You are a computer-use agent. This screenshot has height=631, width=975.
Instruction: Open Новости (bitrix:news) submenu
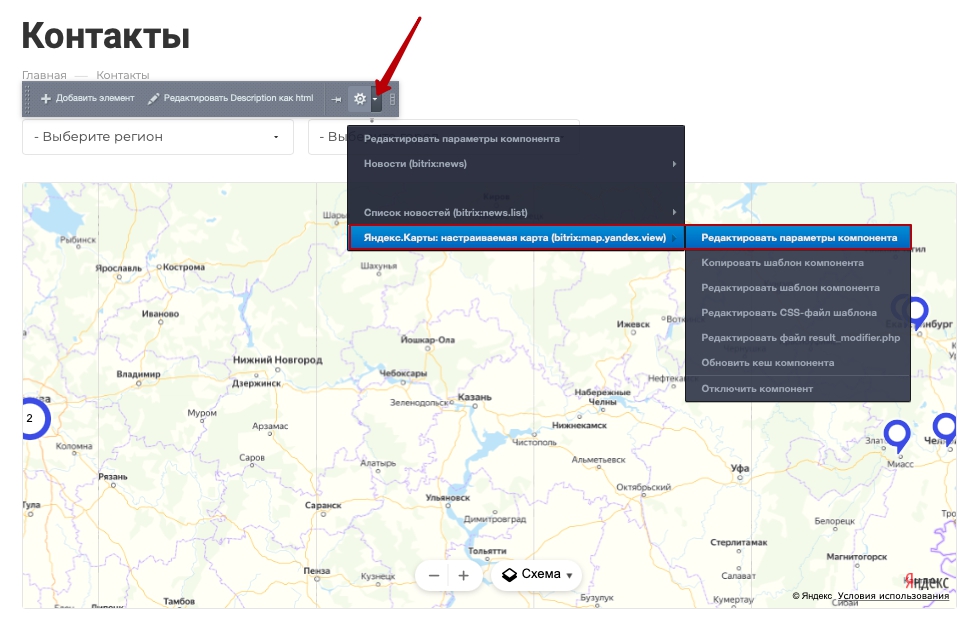click(x=515, y=164)
